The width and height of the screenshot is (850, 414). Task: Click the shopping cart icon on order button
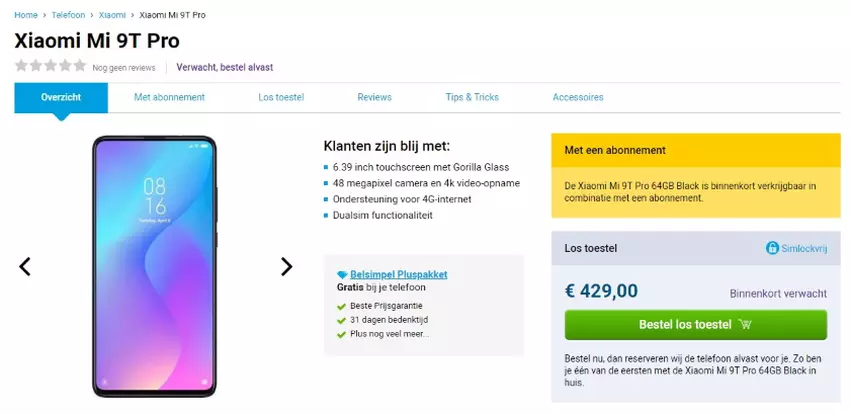[745, 324]
